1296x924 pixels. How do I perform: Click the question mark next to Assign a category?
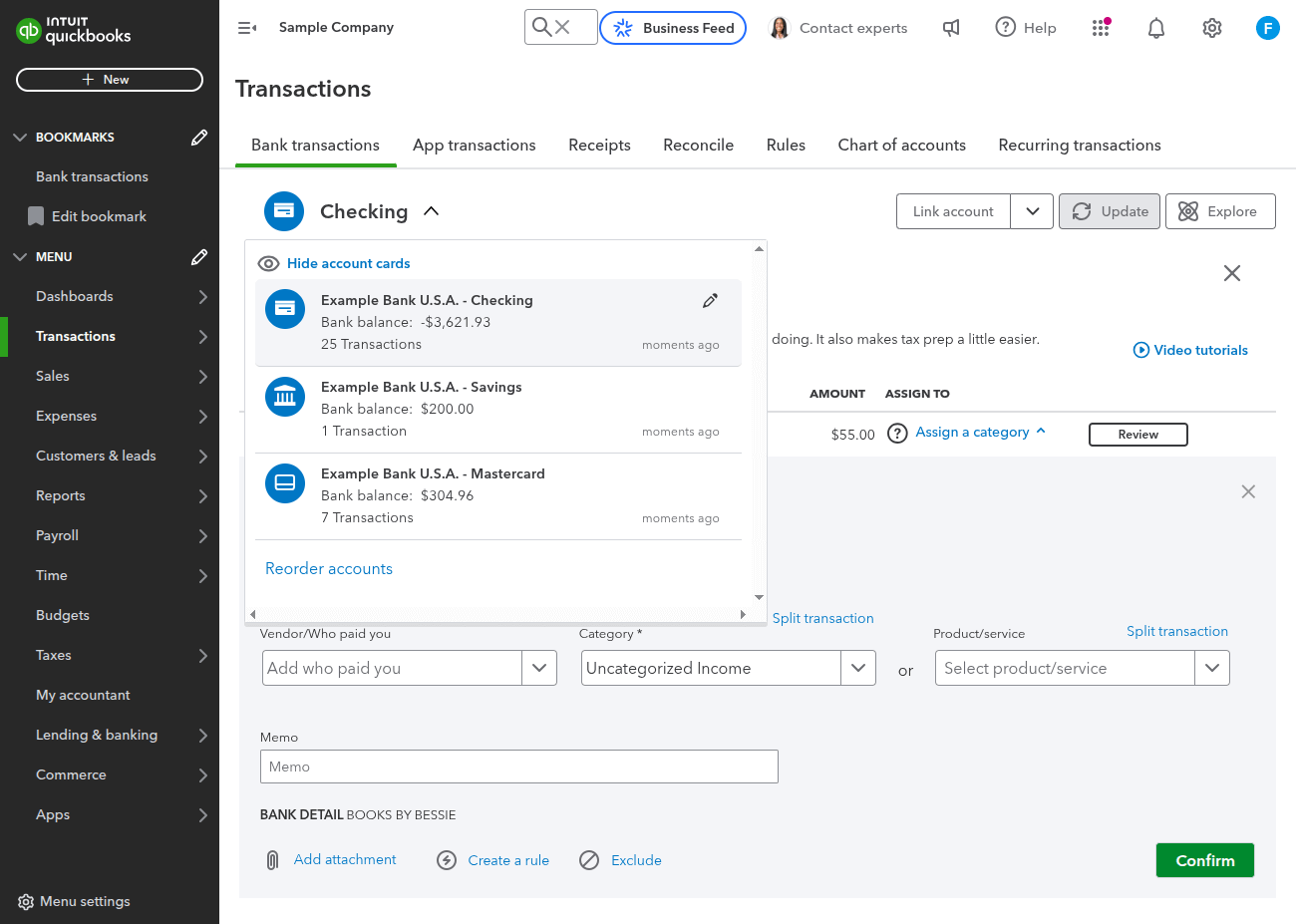pyautogui.click(x=897, y=433)
